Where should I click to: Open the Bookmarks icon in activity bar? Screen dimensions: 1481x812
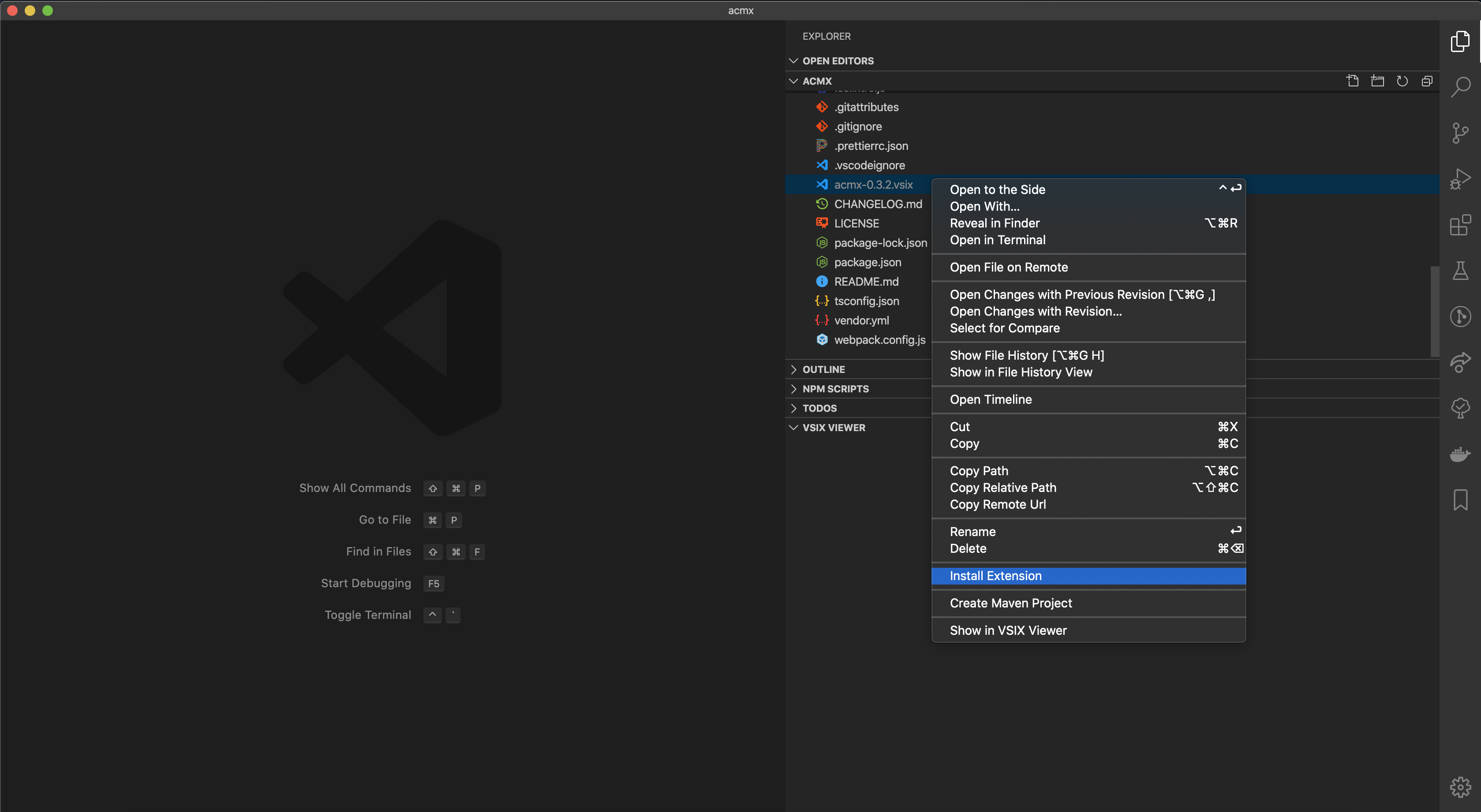click(x=1460, y=499)
